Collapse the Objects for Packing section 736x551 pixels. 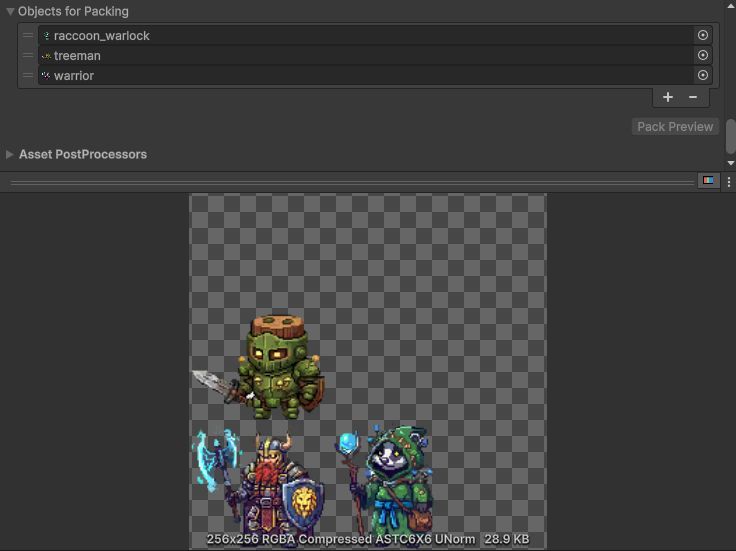(10, 12)
